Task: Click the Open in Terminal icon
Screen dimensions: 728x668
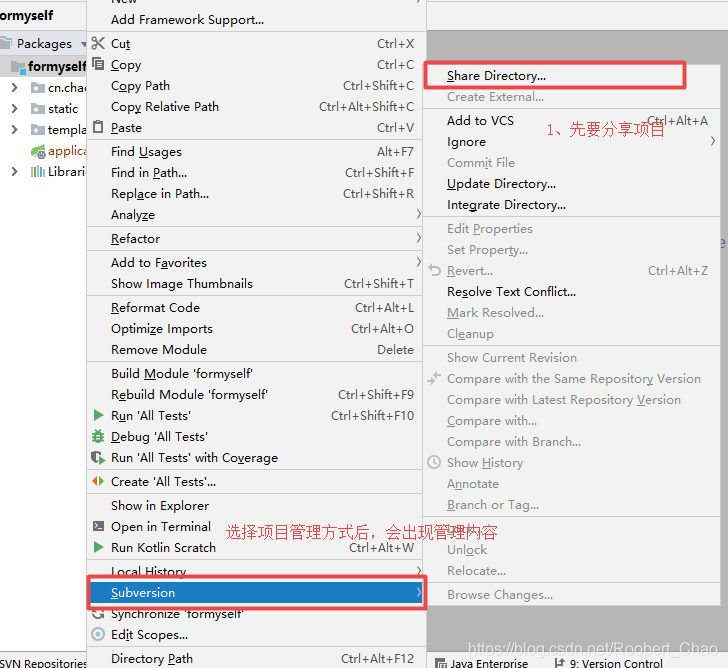Action: click(x=98, y=526)
